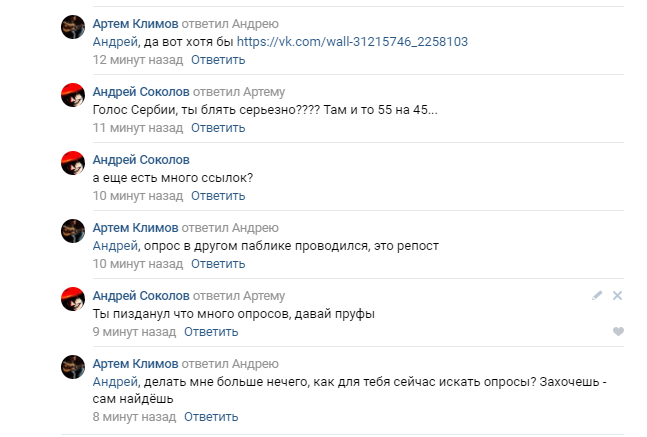Like the comment using the heart icon
This screenshot has width=647, height=437.
tap(618, 331)
